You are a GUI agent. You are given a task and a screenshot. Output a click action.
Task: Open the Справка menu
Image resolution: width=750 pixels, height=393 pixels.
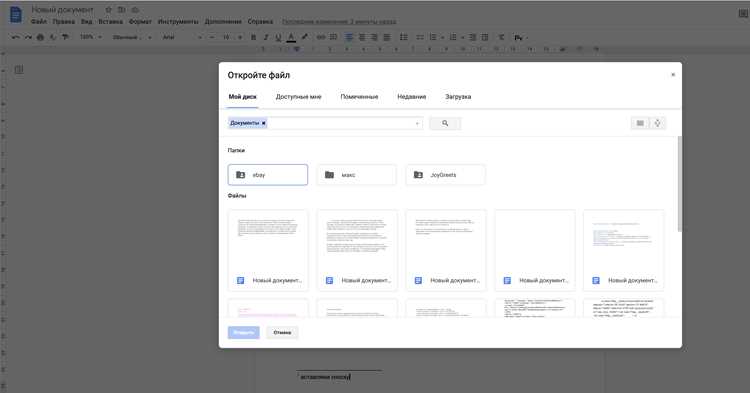pyautogui.click(x=260, y=22)
